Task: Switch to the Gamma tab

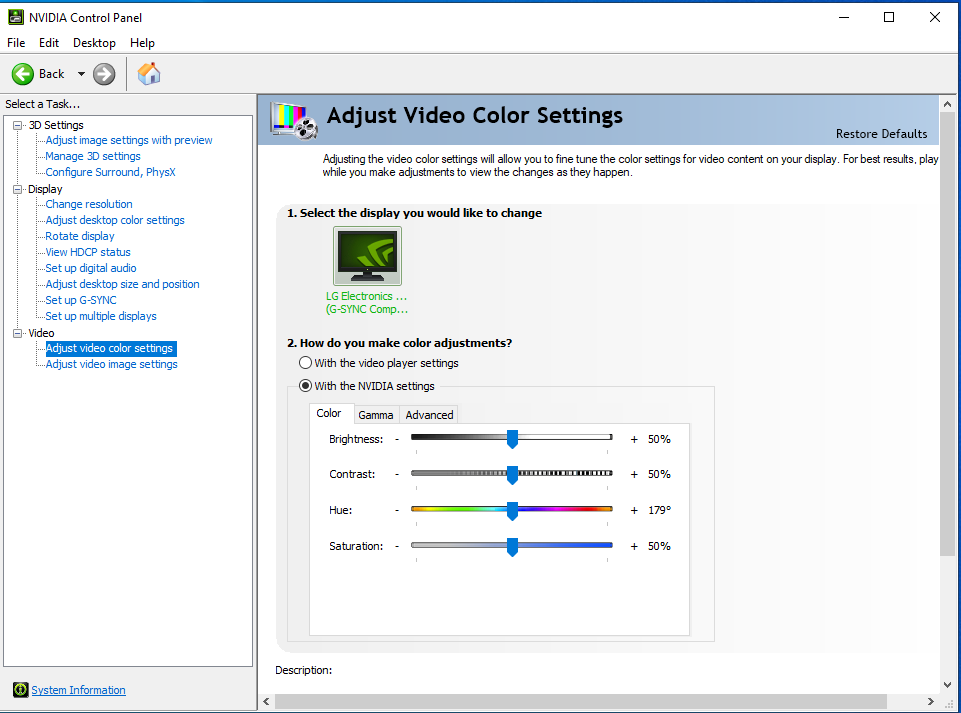Action: [x=375, y=415]
